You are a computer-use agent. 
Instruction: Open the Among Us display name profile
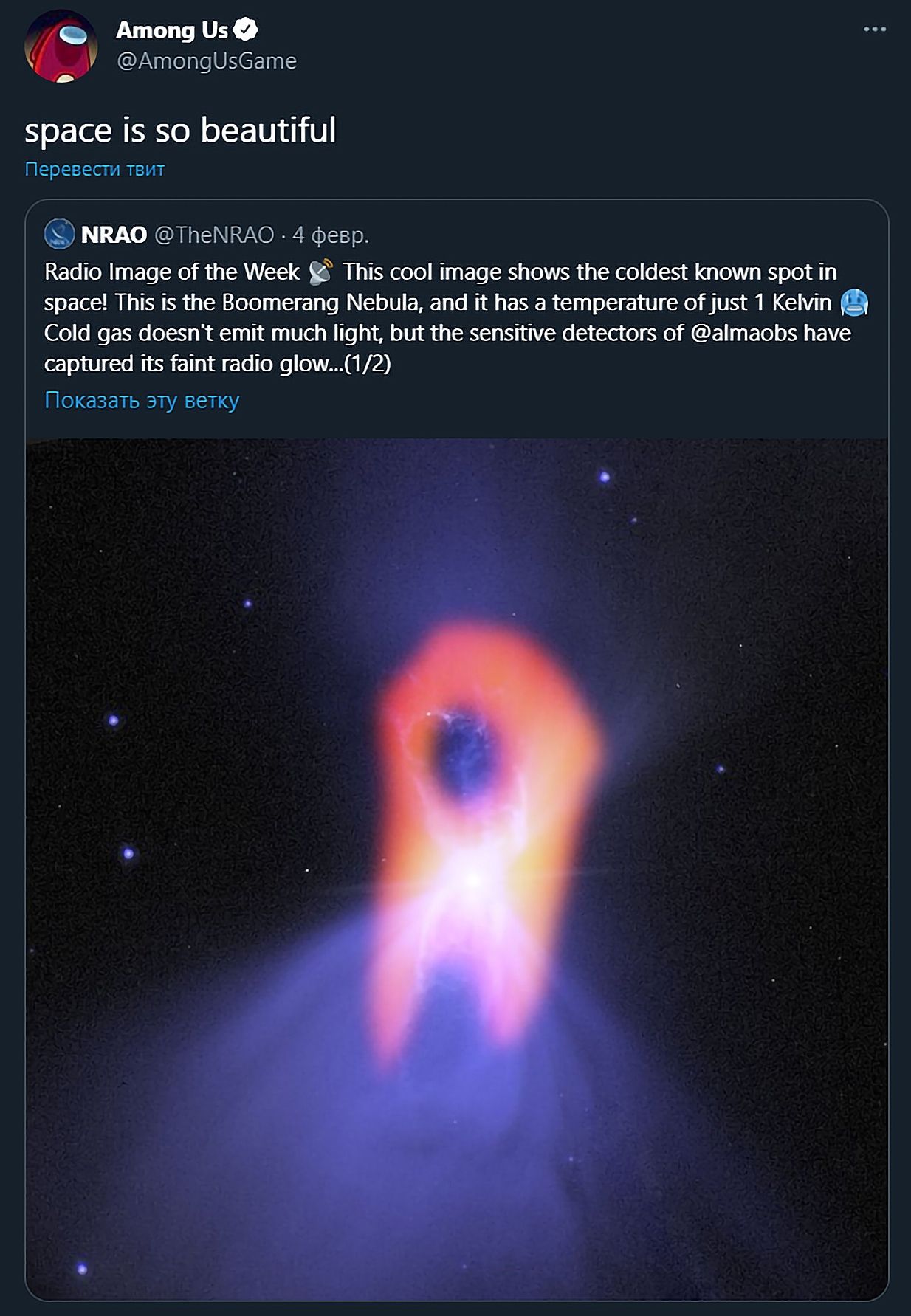coord(172,30)
